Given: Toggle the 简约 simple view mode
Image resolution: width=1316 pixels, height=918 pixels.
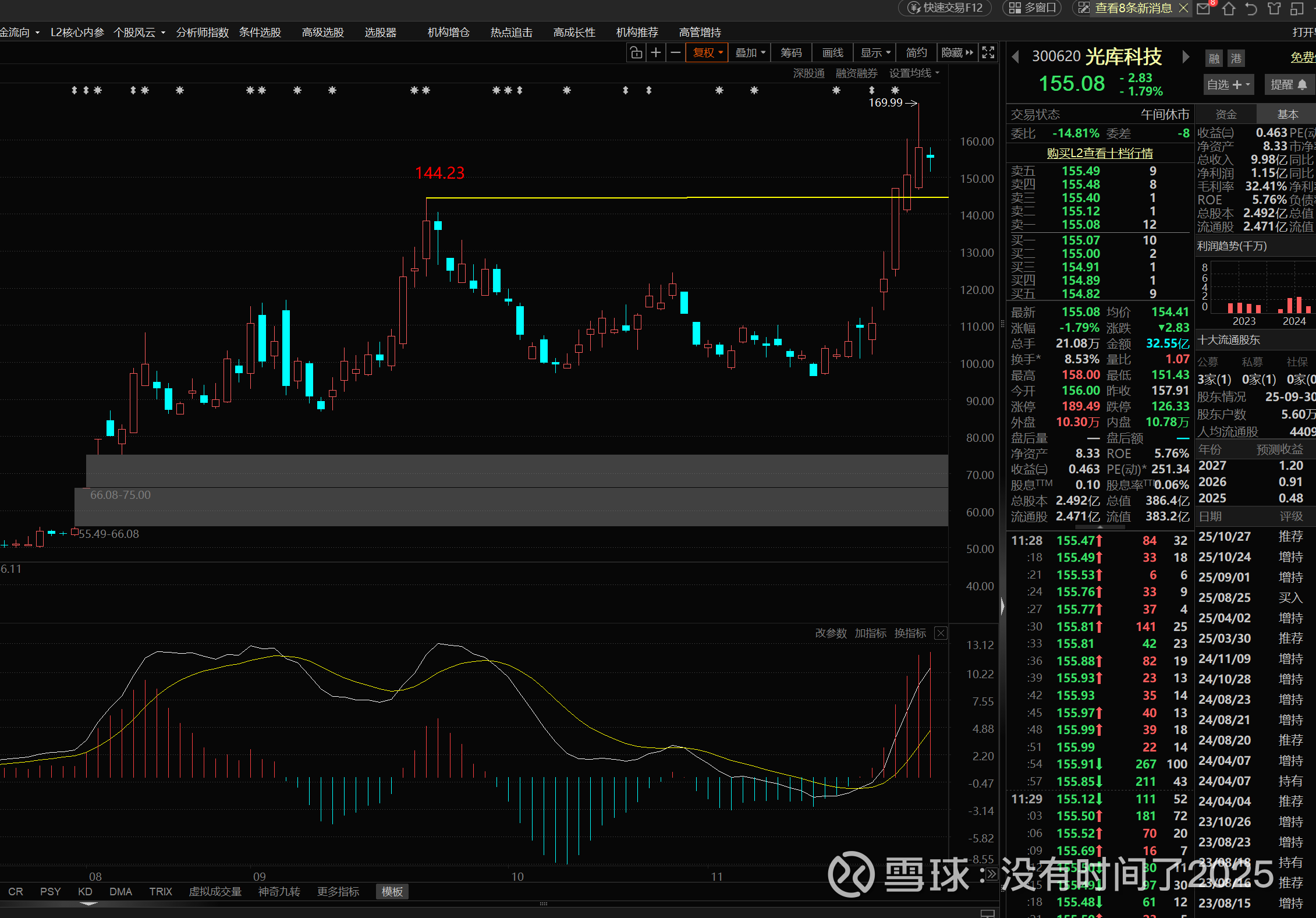Looking at the screenshot, I should pyautogui.click(x=916, y=53).
